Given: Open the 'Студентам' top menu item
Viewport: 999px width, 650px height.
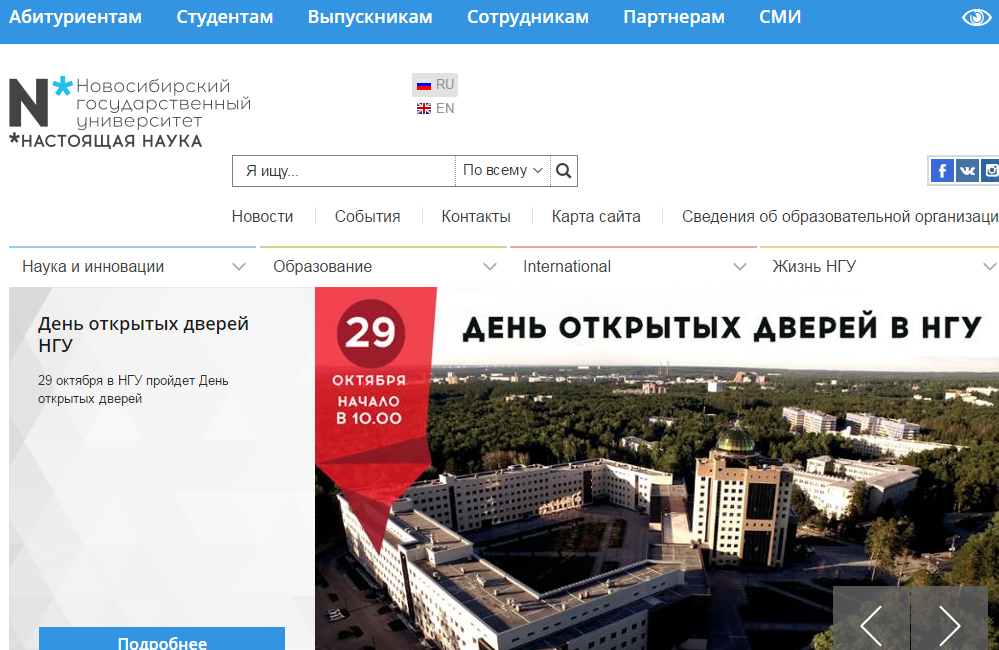Looking at the screenshot, I should pos(225,18).
